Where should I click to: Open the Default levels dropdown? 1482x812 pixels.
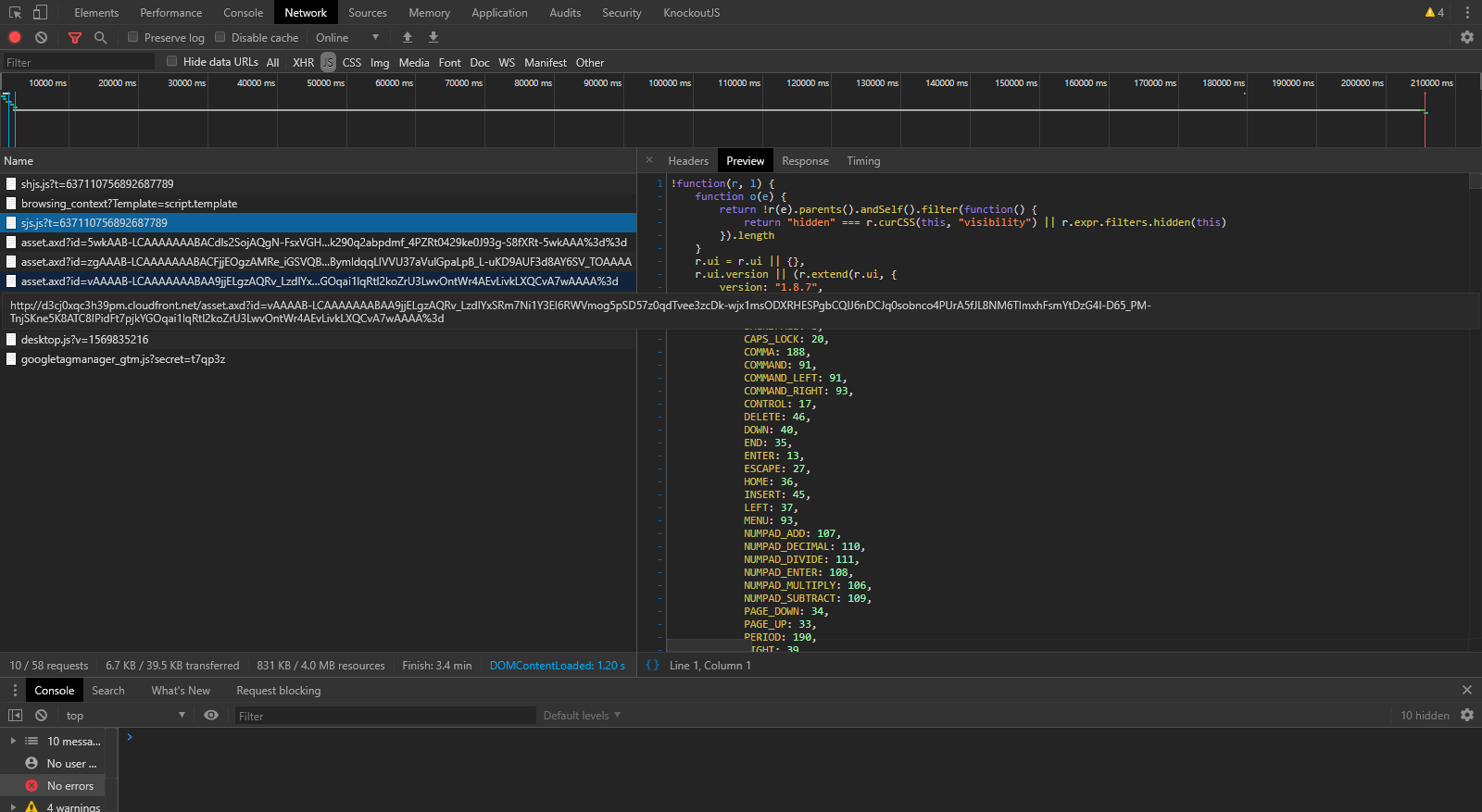[x=582, y=716]
